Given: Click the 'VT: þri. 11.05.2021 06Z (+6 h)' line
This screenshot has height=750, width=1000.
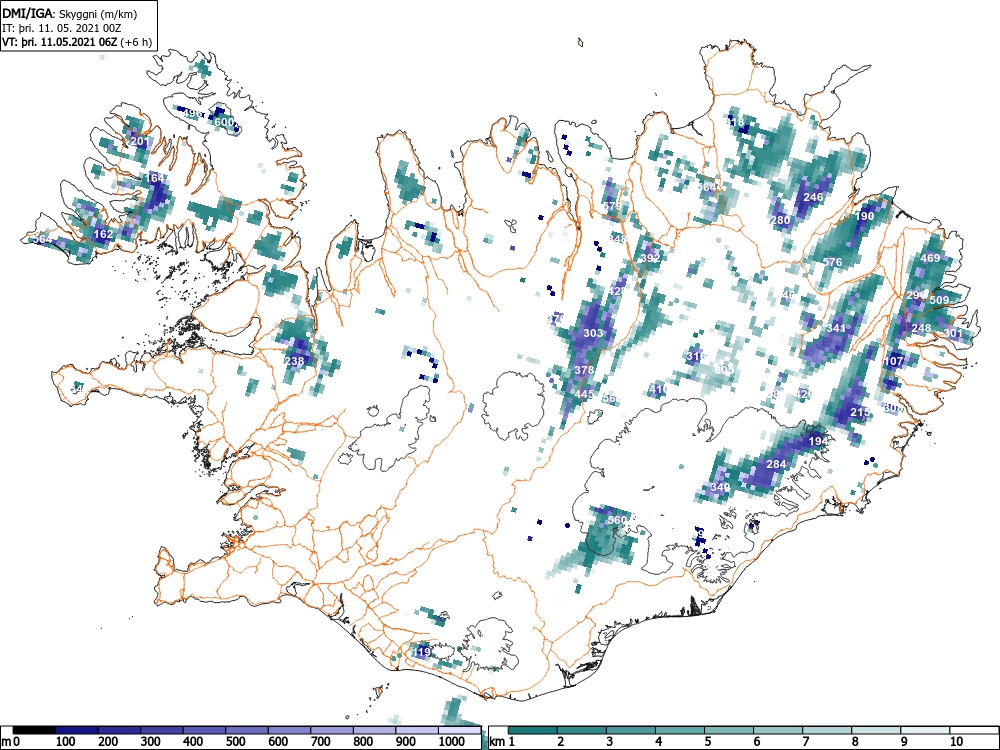Looking at the screenshot, I should point(77,42).
